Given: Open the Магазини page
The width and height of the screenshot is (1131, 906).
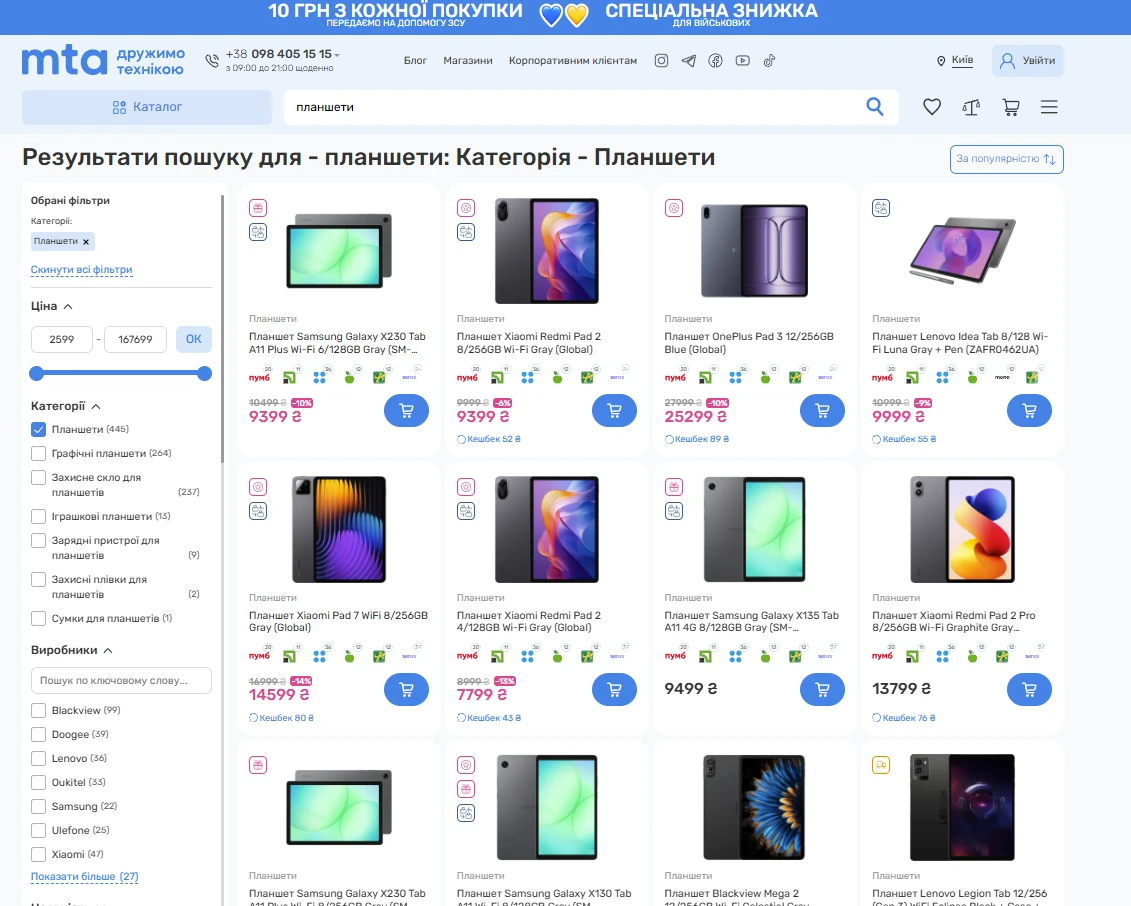Looking at the screenshot, I should 467,61.
